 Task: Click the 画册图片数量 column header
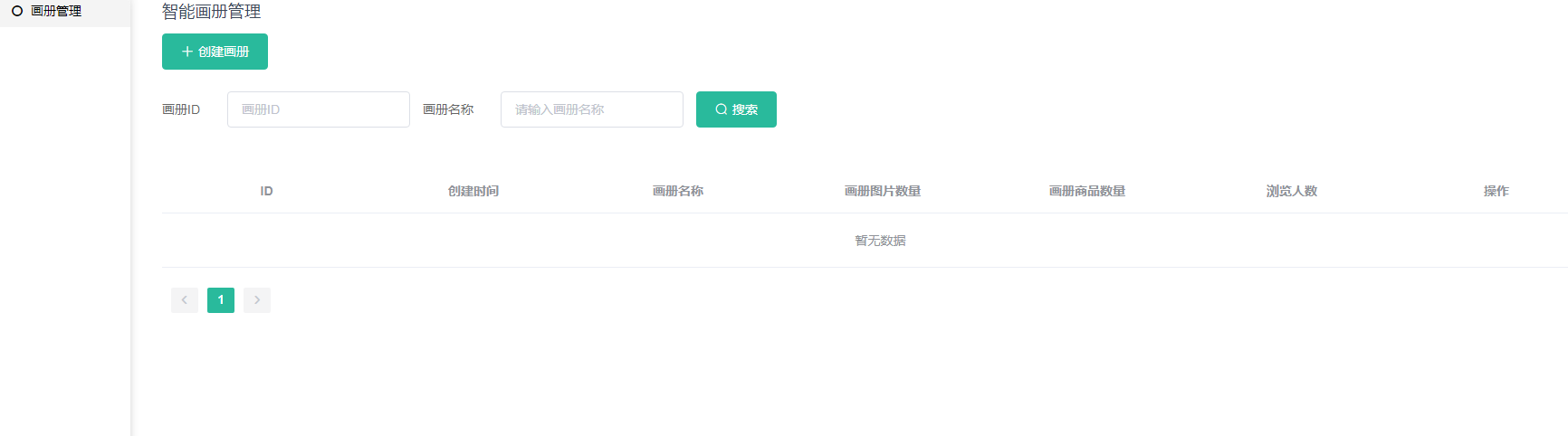[x=882, y=191]
